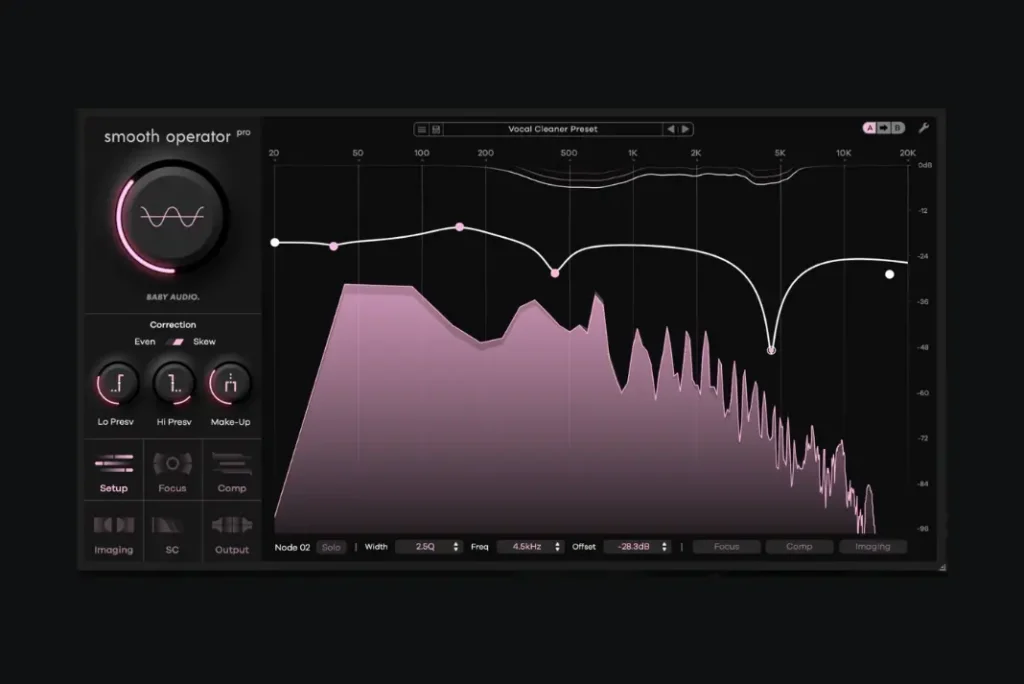The image size is (1024, 684).
Task: Click the smooth operator pro title
Action: click(177, 136)
